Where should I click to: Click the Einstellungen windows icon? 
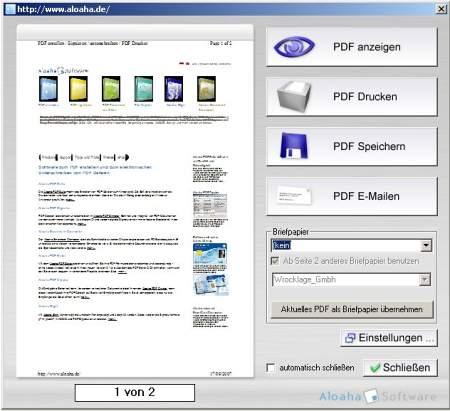click(x=350, y=338)
